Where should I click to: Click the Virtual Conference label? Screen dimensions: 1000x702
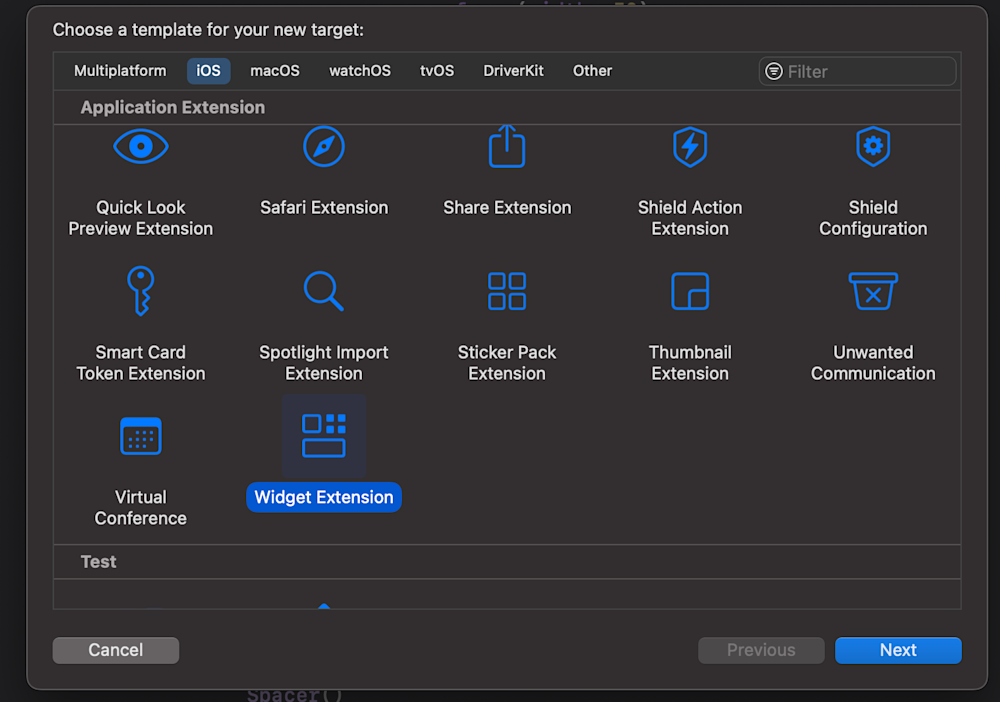tap(140, 508)
